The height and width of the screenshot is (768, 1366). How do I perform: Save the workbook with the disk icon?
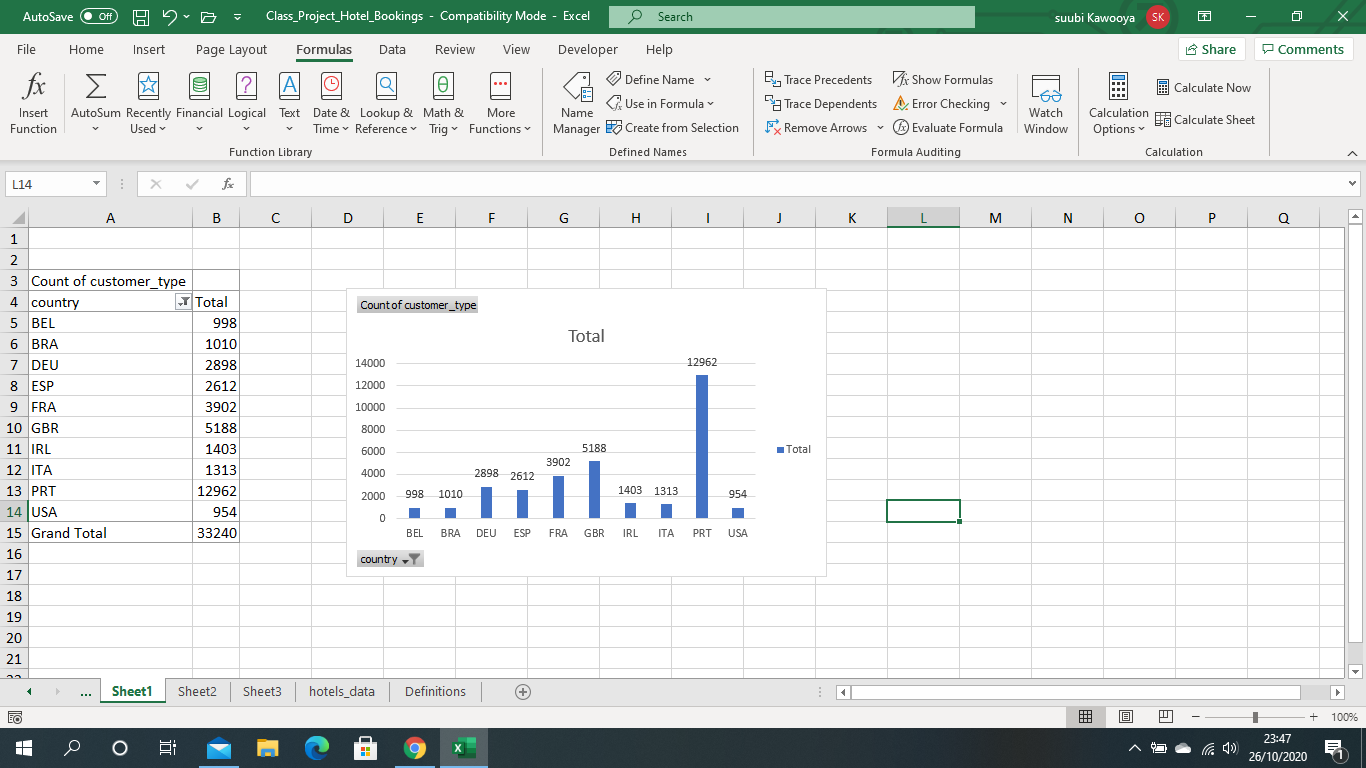[x=141, y=17]
